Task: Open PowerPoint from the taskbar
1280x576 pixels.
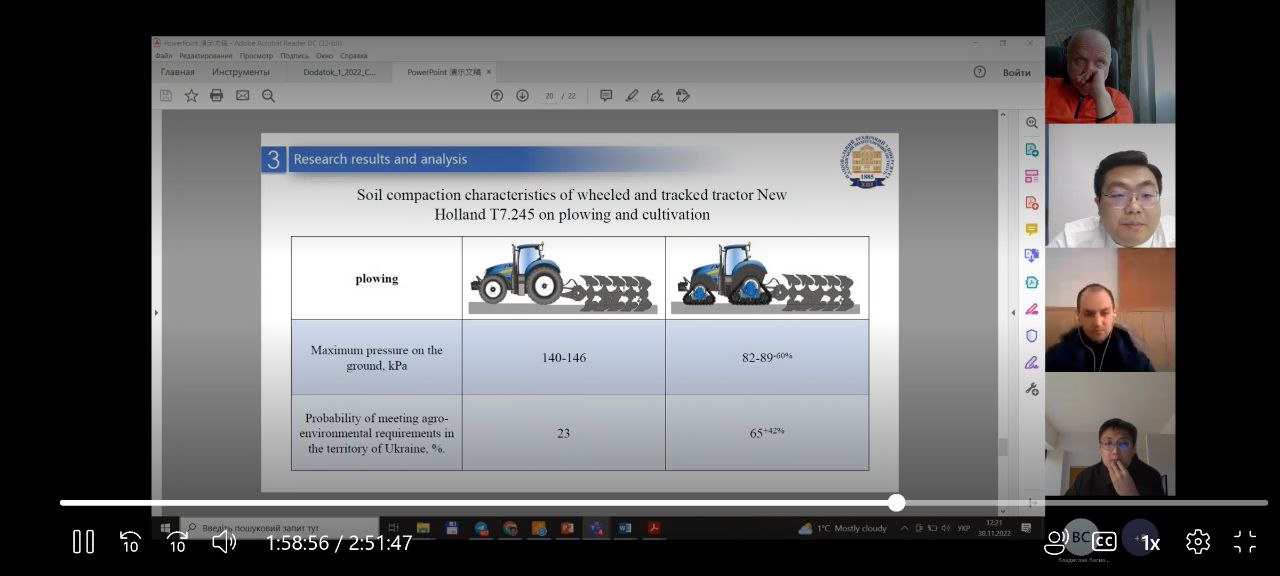Action: [567, 528]
